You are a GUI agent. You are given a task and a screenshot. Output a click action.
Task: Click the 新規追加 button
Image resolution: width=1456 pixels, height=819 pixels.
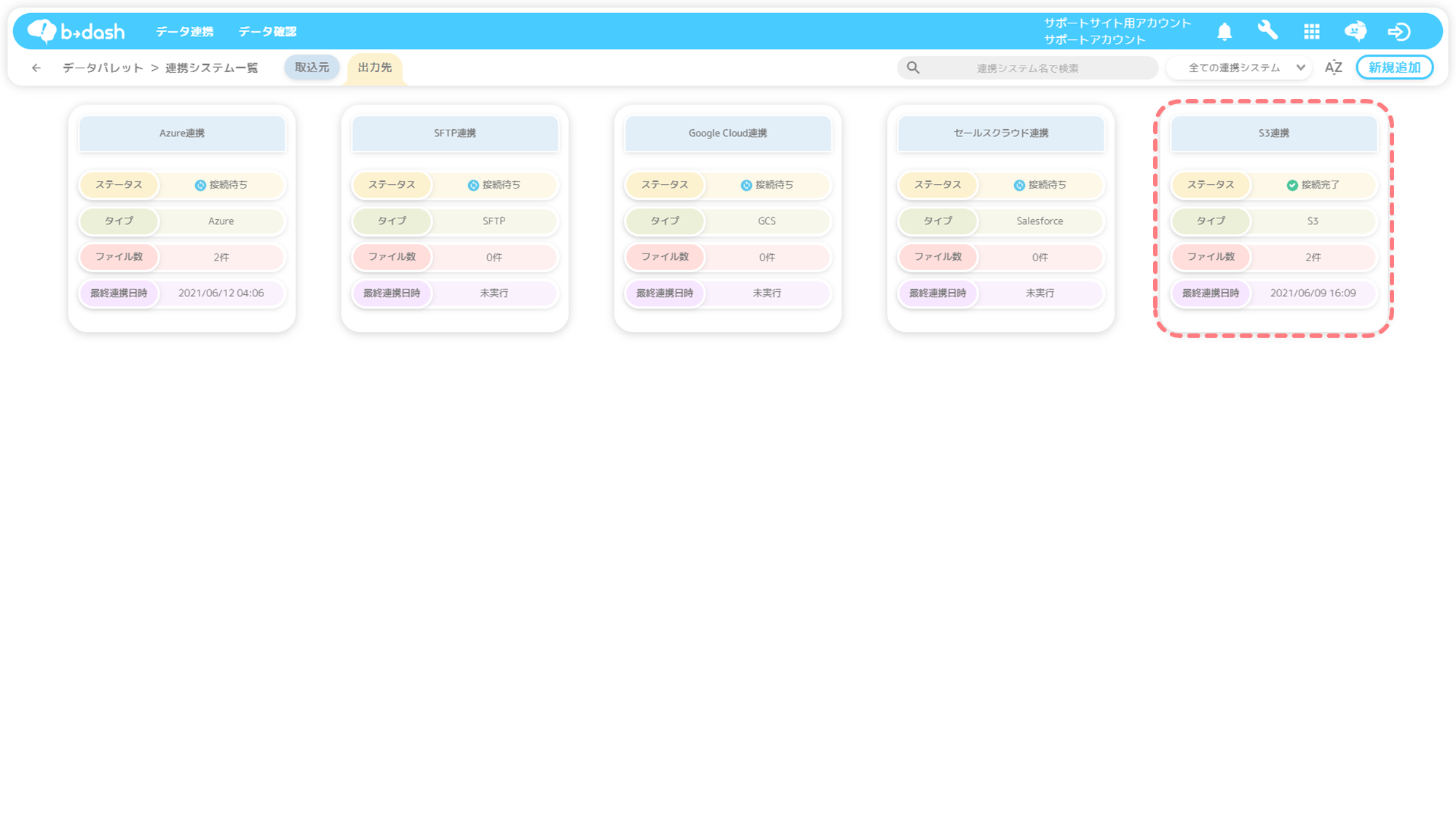[1394, 68]
